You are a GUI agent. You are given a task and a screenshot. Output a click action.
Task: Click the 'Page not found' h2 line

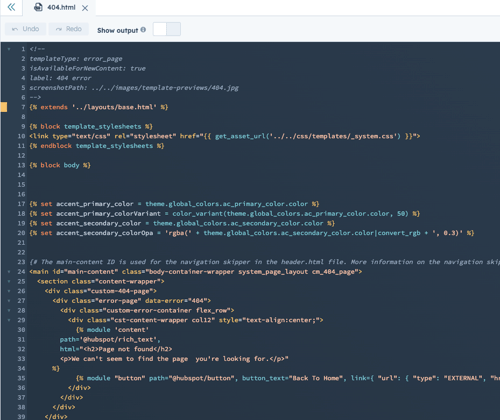click(116, 349)
